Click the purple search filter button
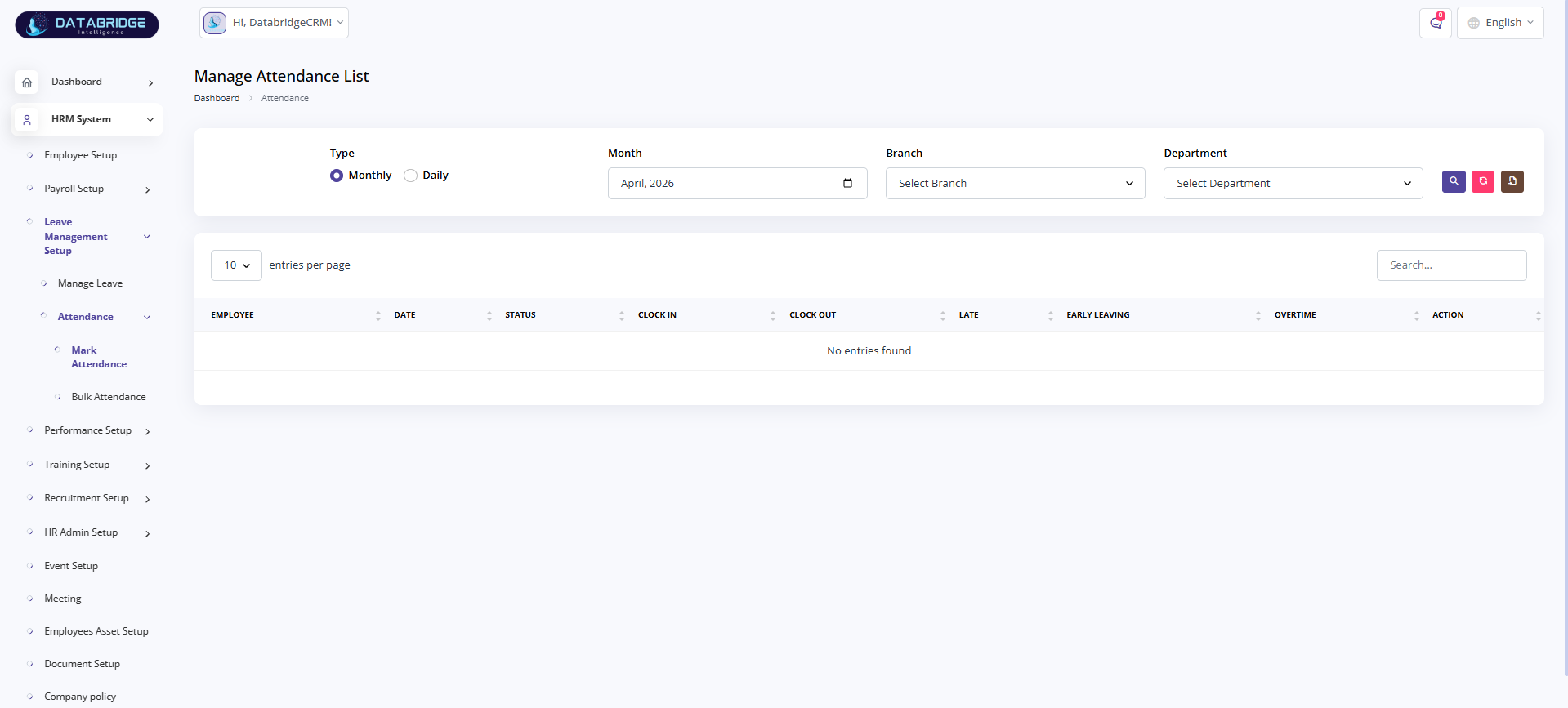This screenshot has width=1568, height=708. pyautogui.click(x=1454, y=181)
